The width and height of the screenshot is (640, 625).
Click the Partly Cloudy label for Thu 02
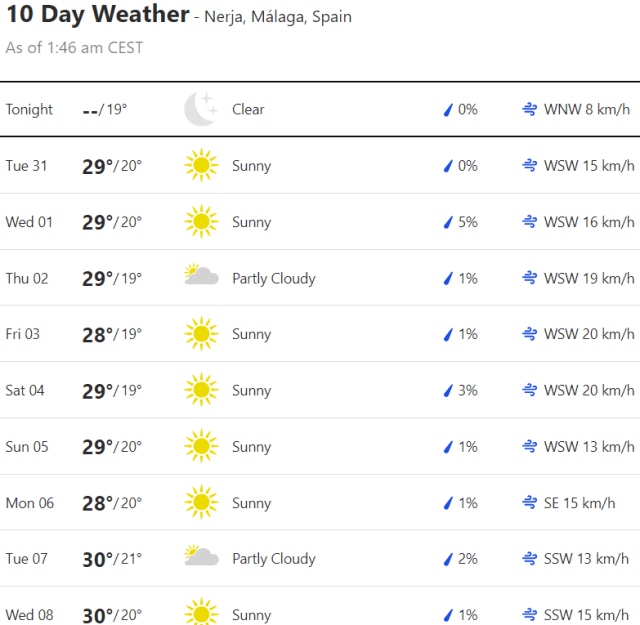pos(274,278)
